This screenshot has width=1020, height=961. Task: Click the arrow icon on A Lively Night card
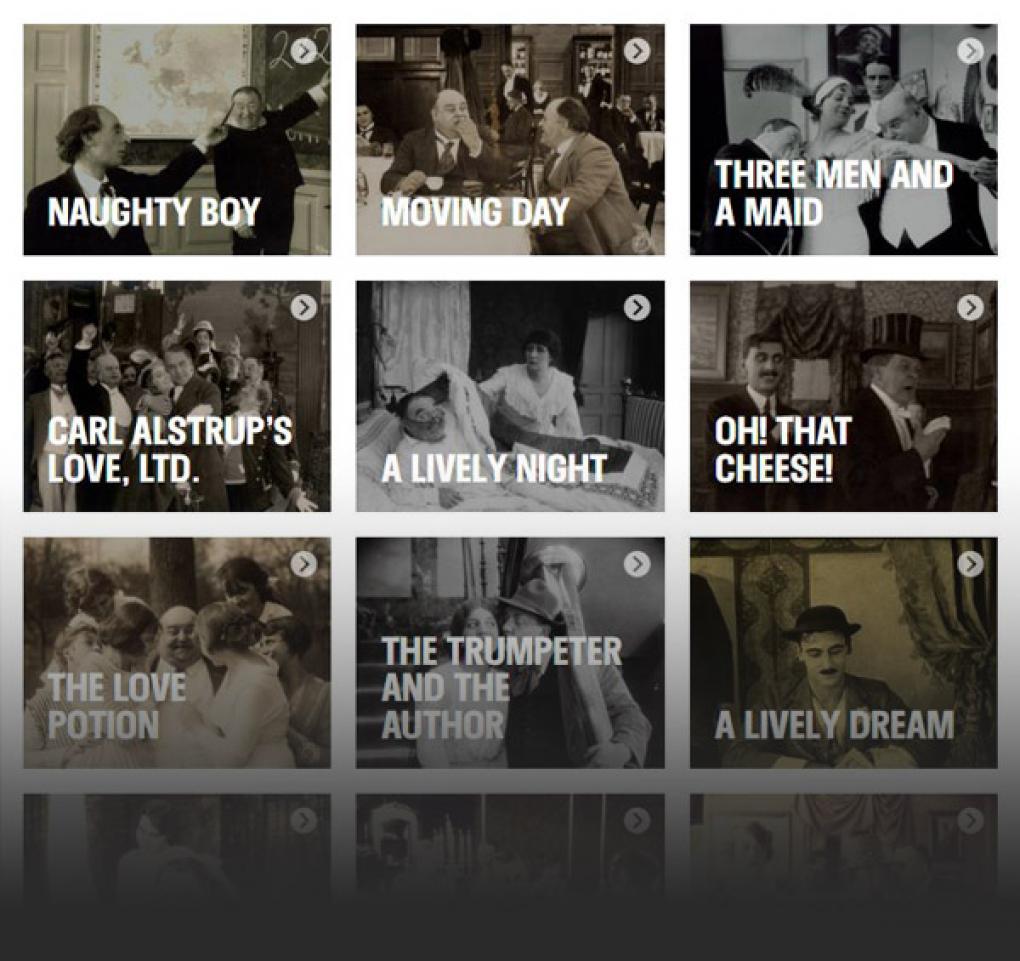coord(637,307)
